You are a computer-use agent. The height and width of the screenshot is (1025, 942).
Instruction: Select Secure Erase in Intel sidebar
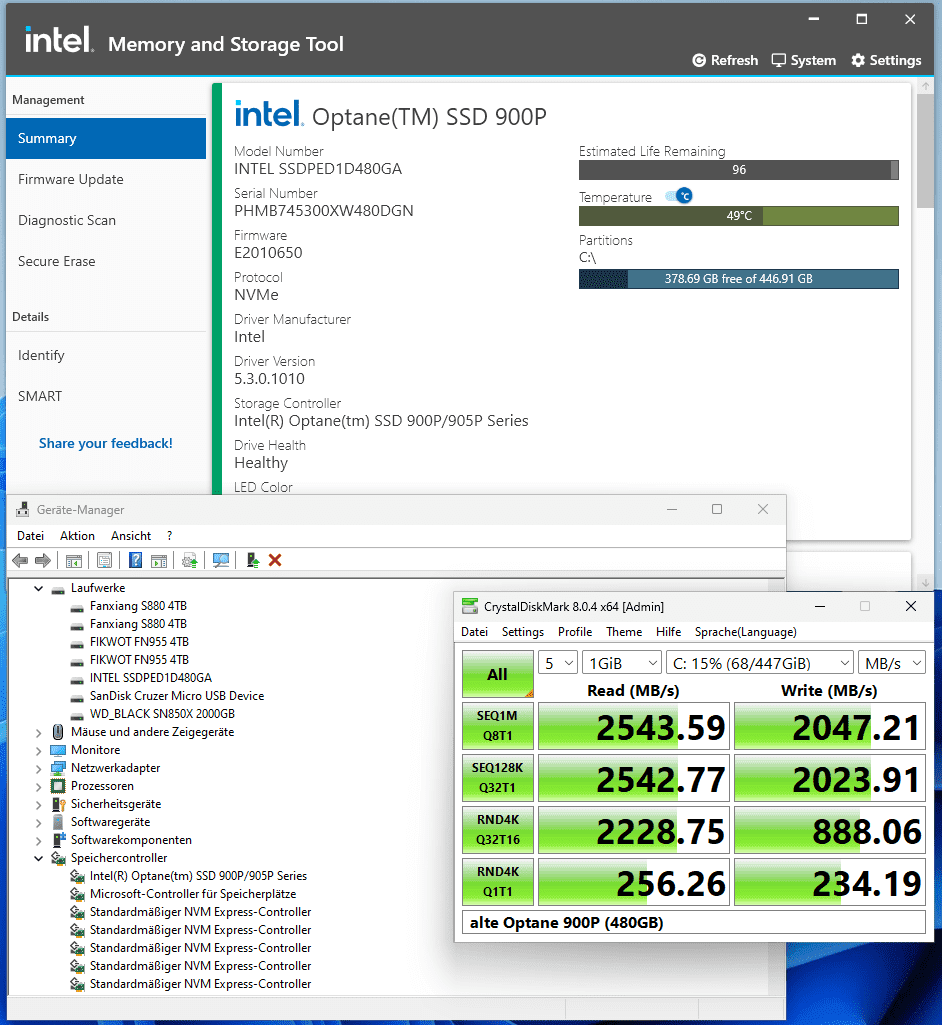click(106, 261)
